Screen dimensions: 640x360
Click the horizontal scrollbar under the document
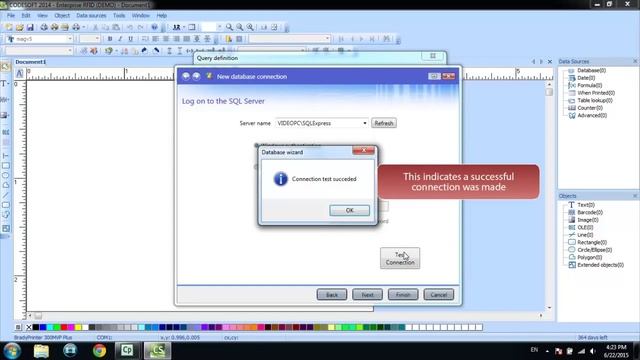coord(286,316)
